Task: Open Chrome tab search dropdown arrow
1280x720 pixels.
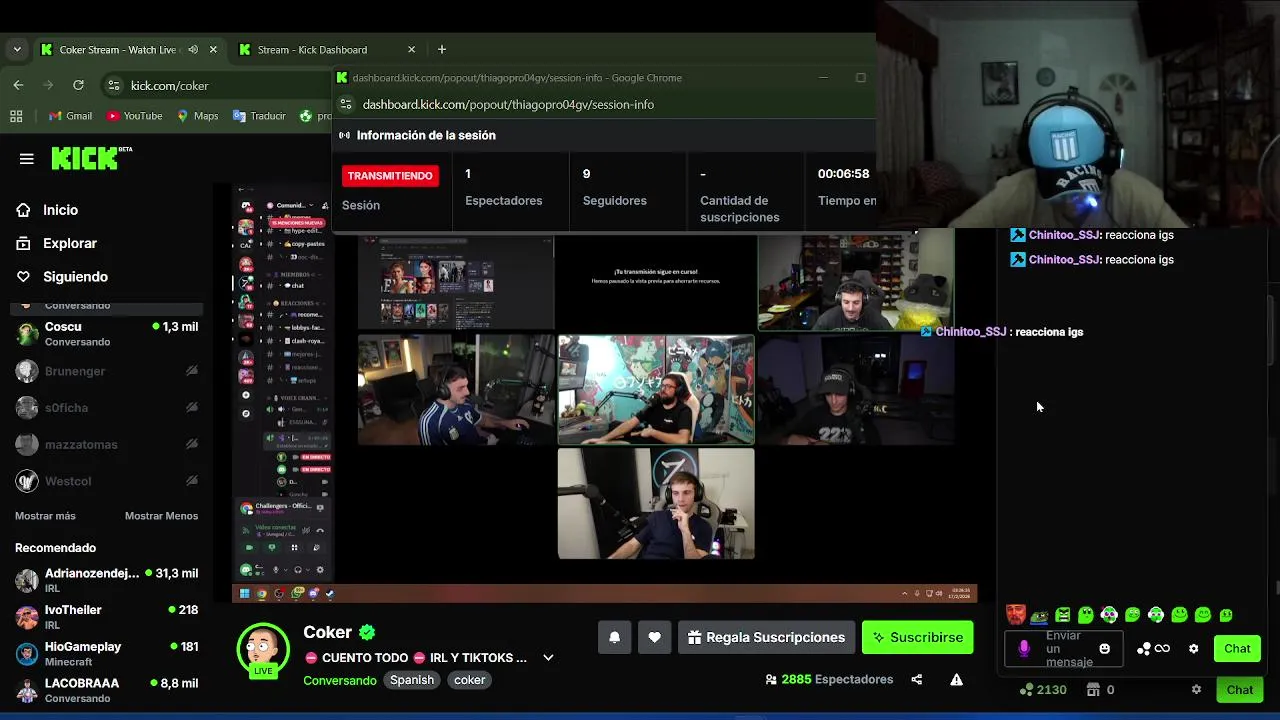Action: coord(17,49)
